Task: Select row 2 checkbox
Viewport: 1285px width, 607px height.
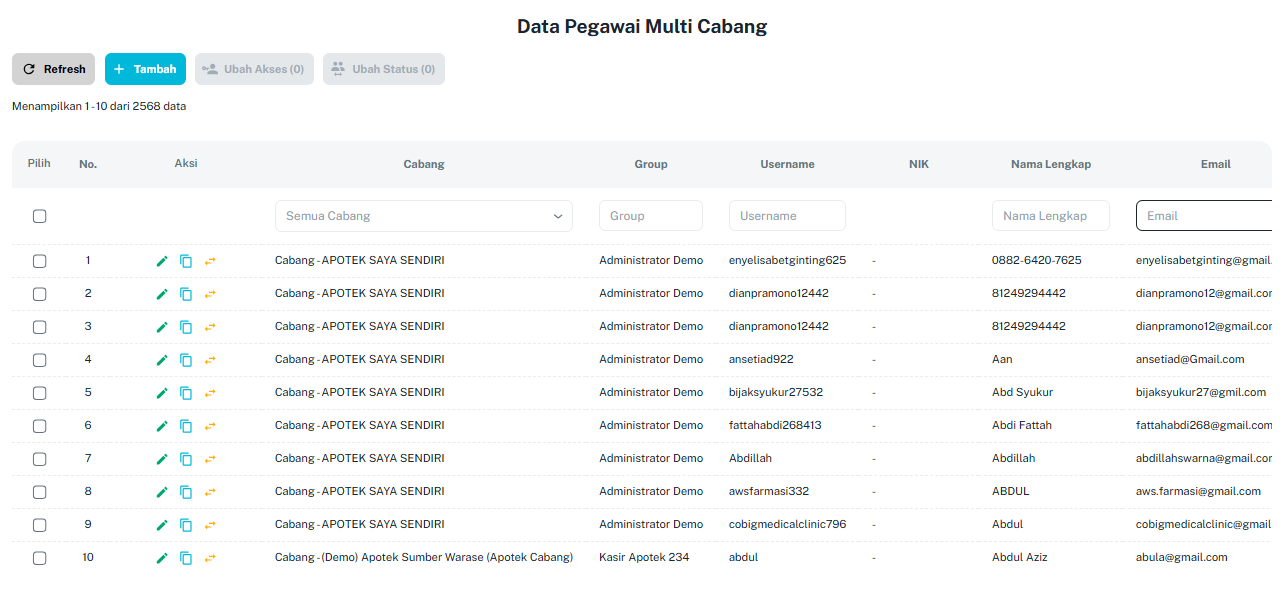Action: pyautogui.click(x=39, y=294)
